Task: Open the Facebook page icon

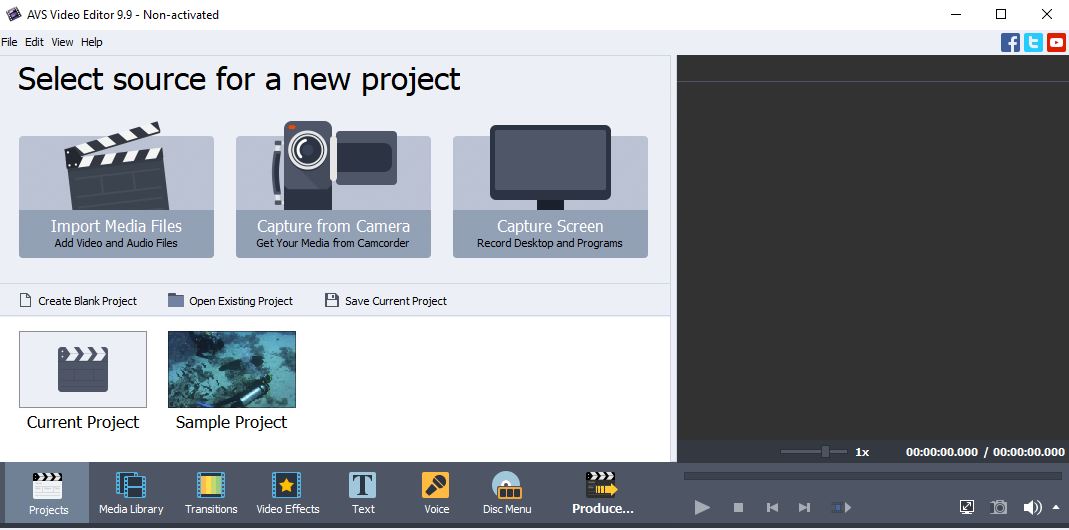Action: click(x=1010, y=43)
